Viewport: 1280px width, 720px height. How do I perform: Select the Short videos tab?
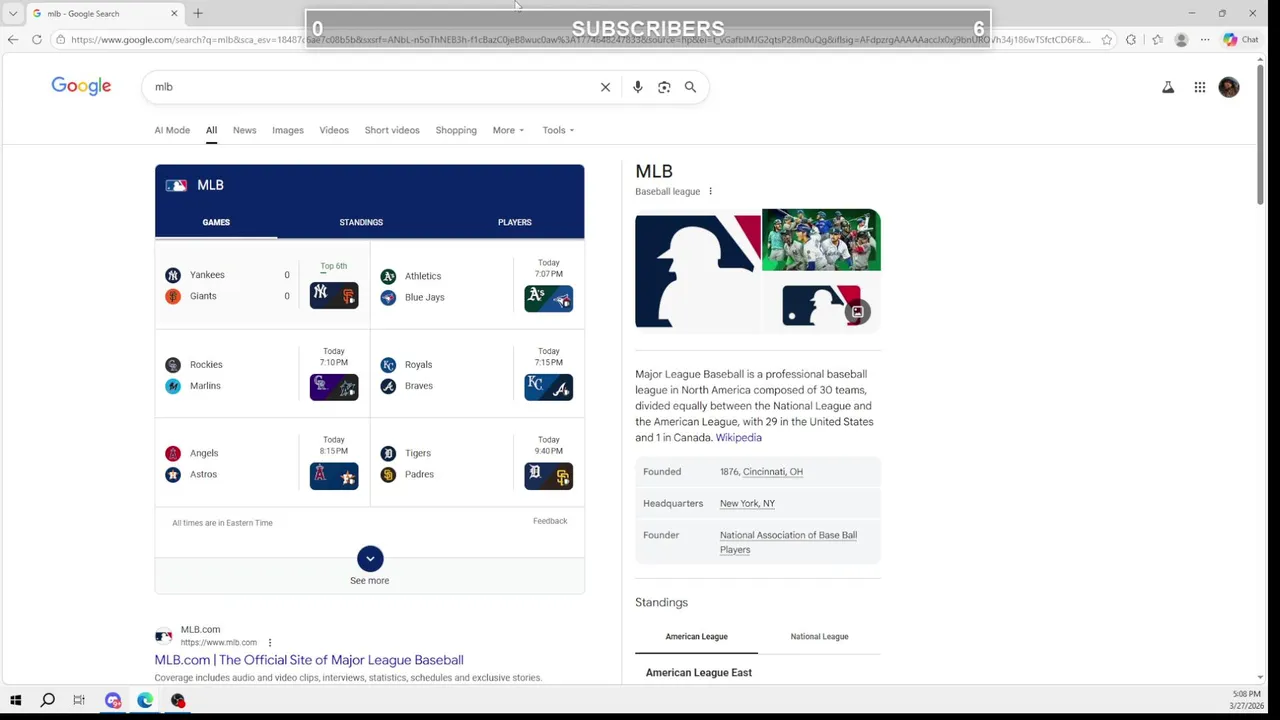pos(392,130)
